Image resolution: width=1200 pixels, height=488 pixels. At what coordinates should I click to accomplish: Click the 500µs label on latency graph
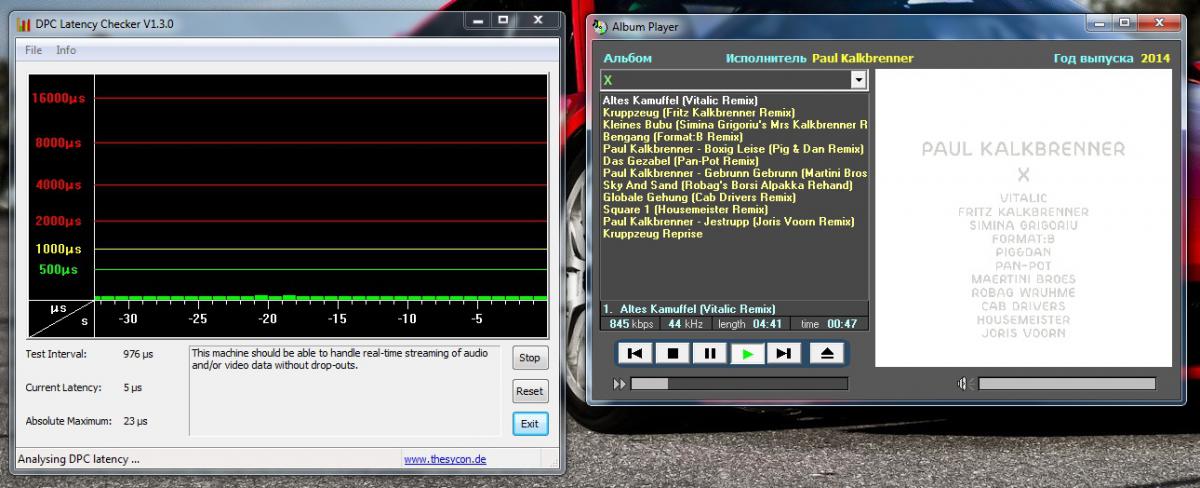pos(58,269)
